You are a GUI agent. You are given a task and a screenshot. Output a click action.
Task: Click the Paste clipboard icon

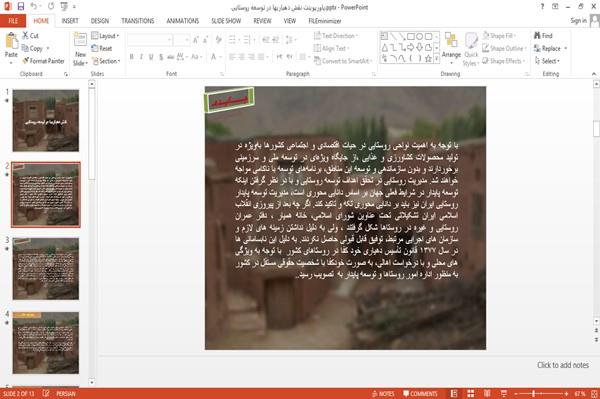point(11,41)
